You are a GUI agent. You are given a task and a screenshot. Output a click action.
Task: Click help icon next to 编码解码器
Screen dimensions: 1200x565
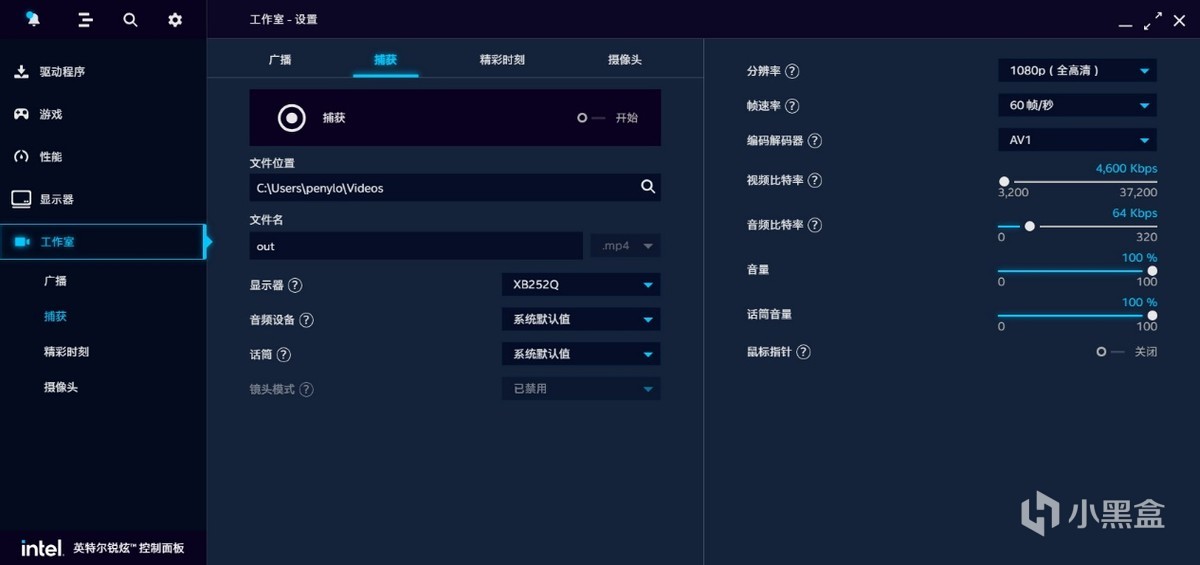[x=814, y=141]
